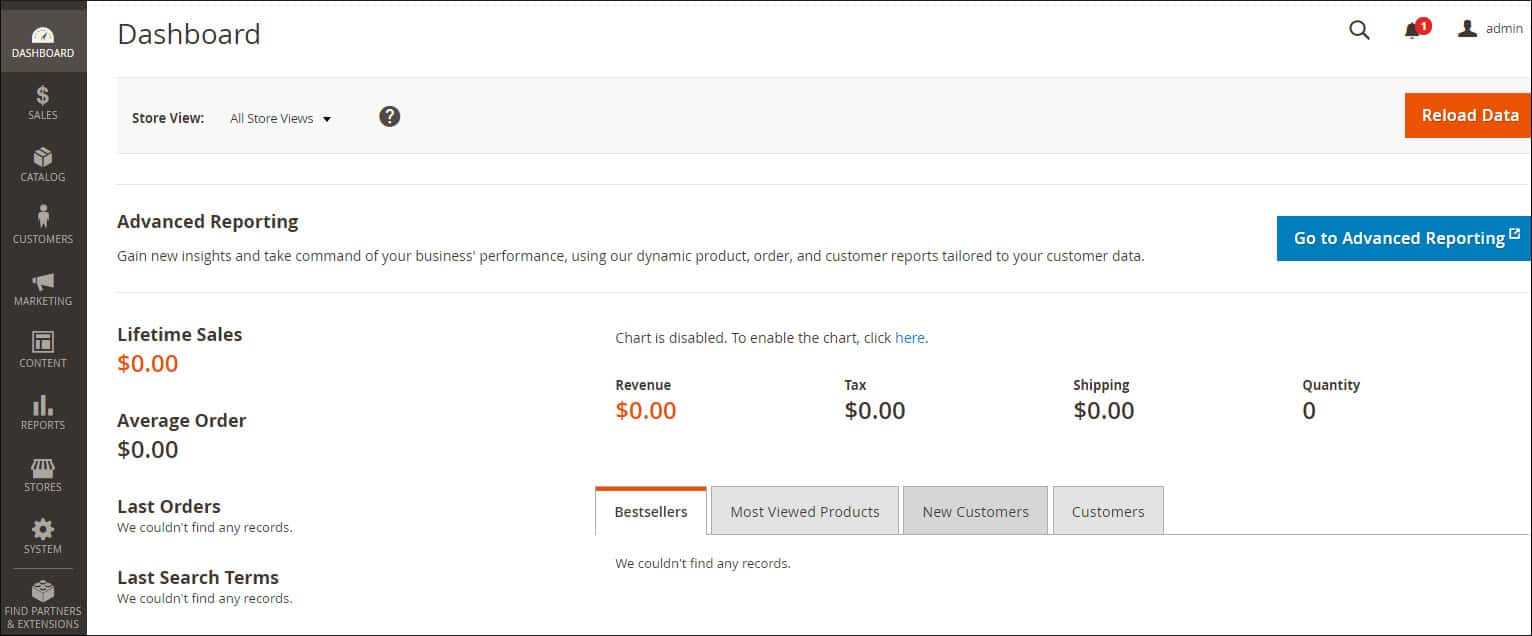
Task: Click the Tax label
Action: [x=855, y=385]
